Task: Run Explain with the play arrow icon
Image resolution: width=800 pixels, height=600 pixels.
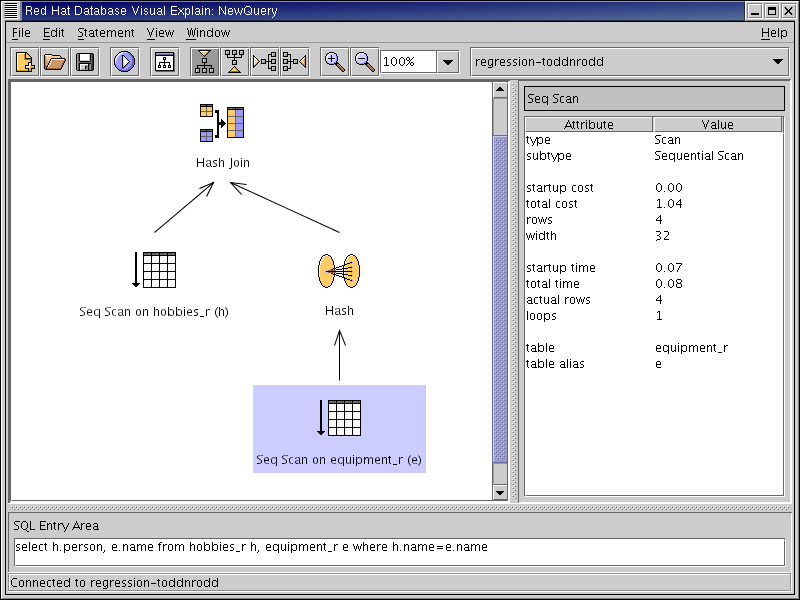Action: (x=124, y=62)
